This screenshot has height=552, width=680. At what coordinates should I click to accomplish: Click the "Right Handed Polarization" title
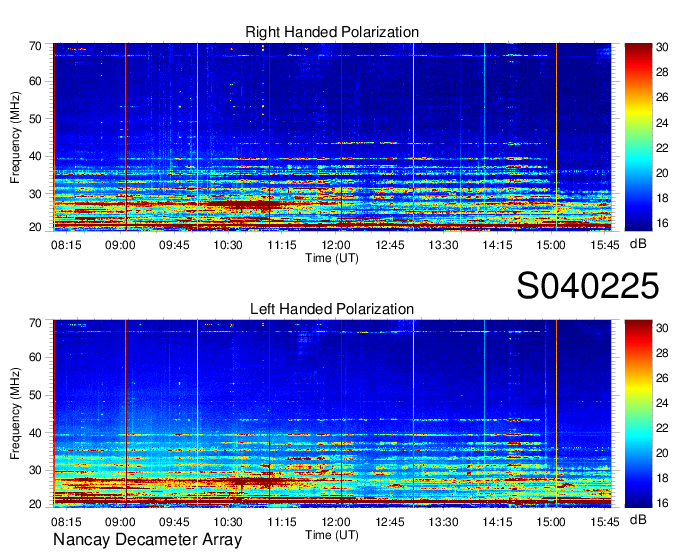332,32
